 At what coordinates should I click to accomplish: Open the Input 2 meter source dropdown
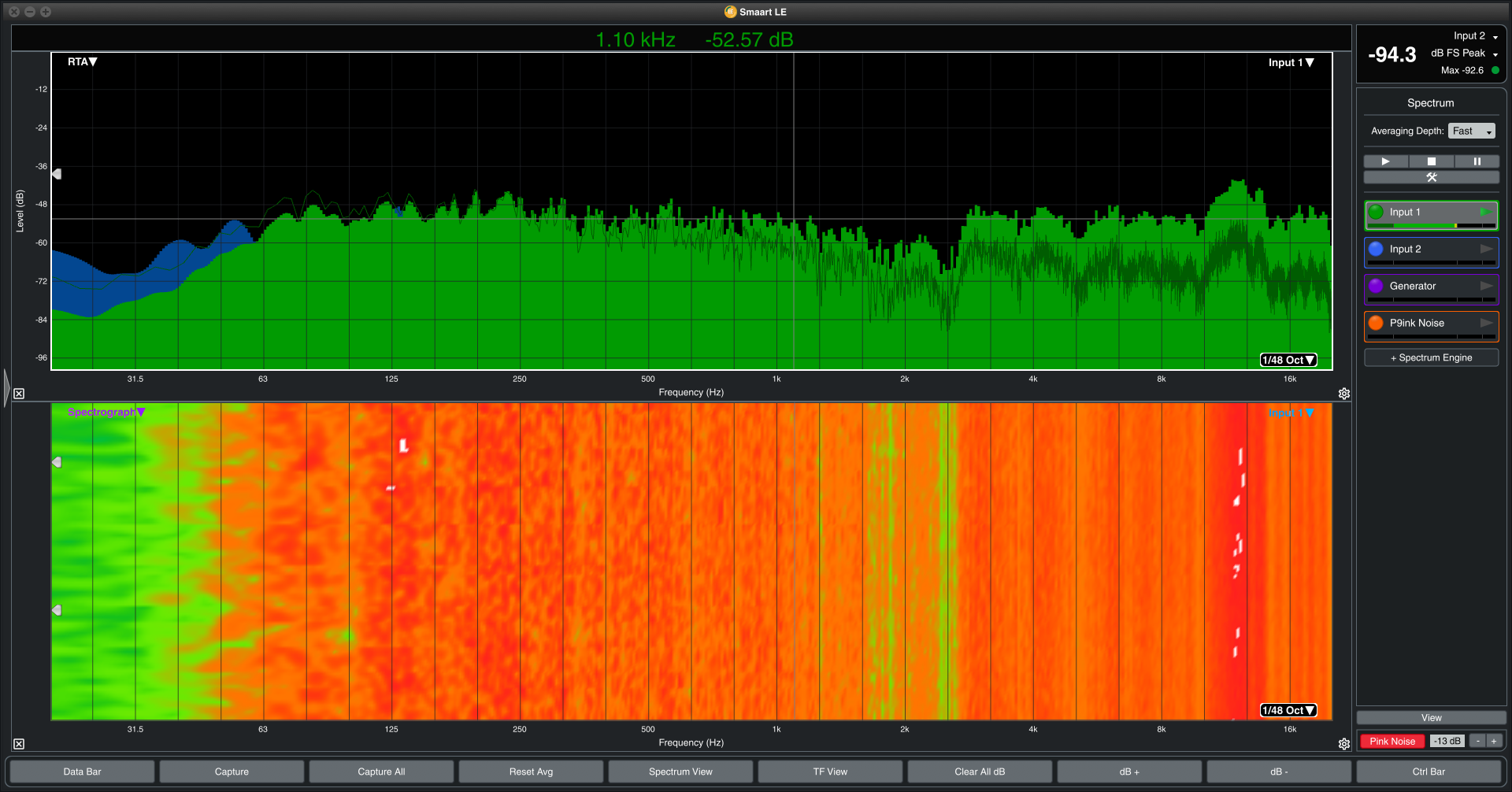pos(1476,36)
